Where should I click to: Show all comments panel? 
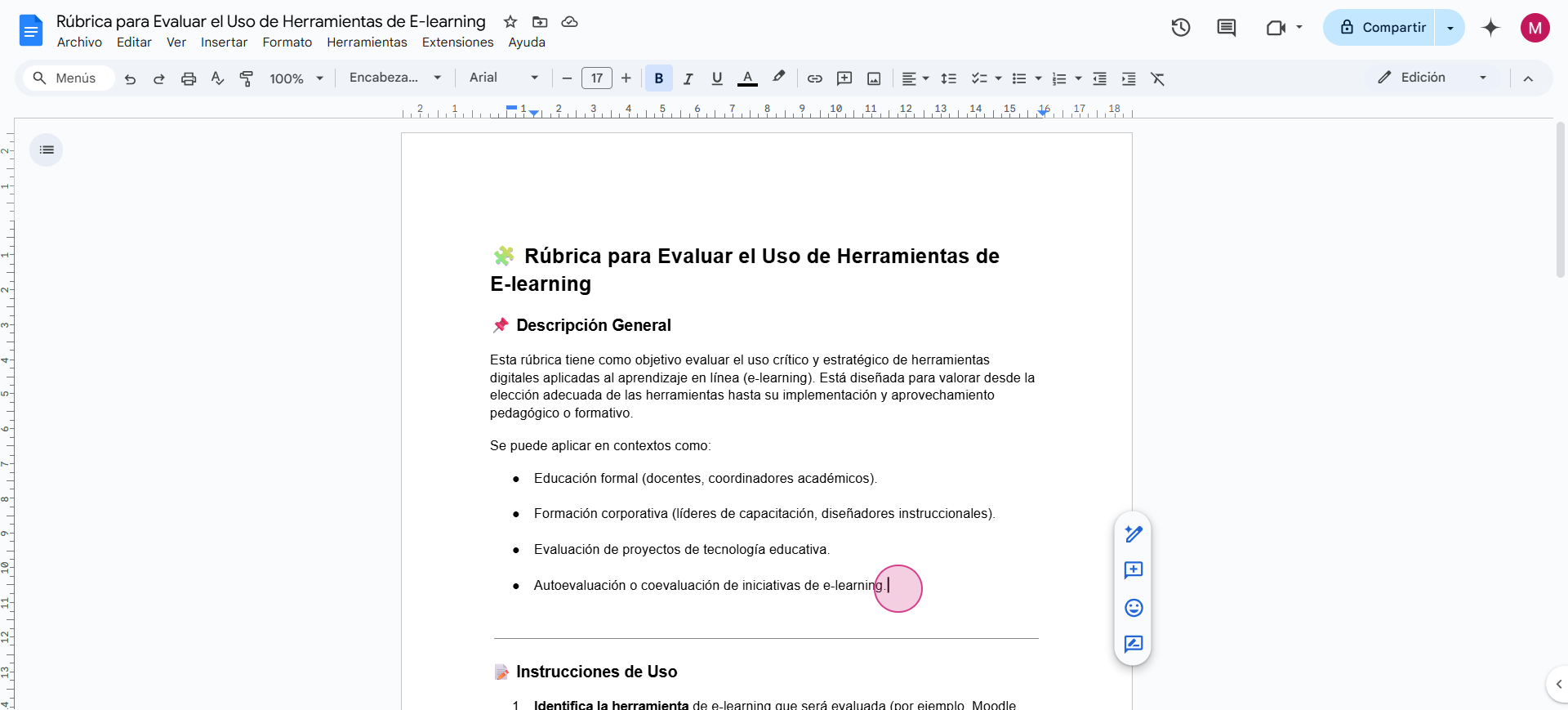click(x=1227, y=28)
